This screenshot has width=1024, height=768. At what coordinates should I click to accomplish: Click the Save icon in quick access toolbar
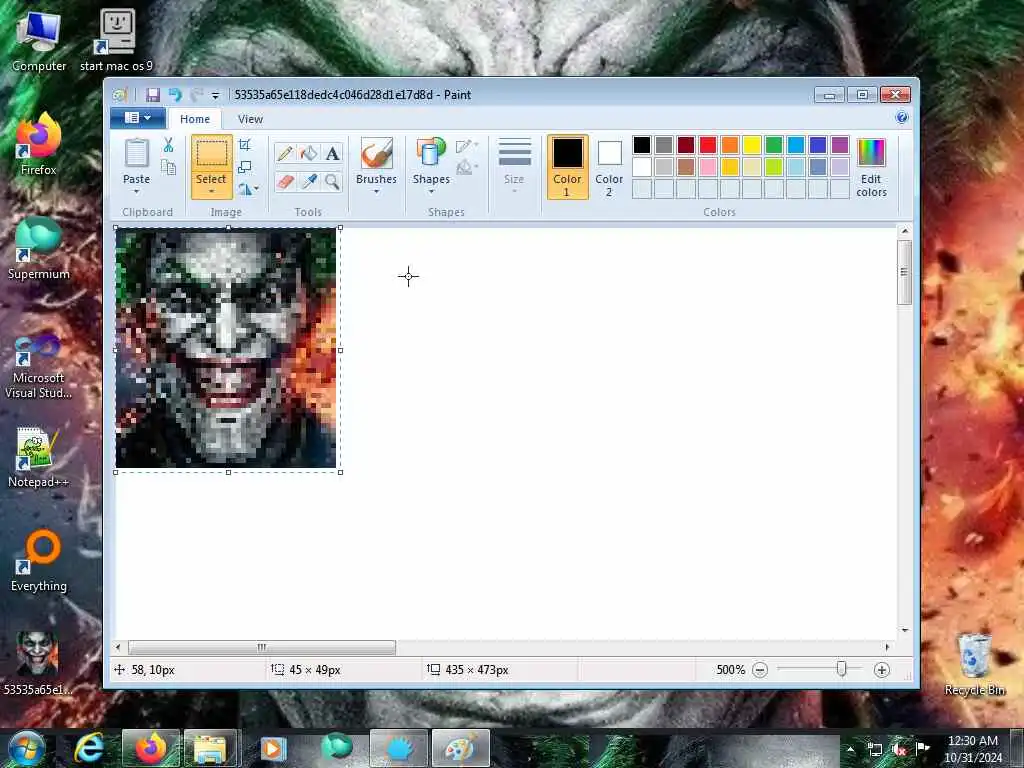[153, 95]
